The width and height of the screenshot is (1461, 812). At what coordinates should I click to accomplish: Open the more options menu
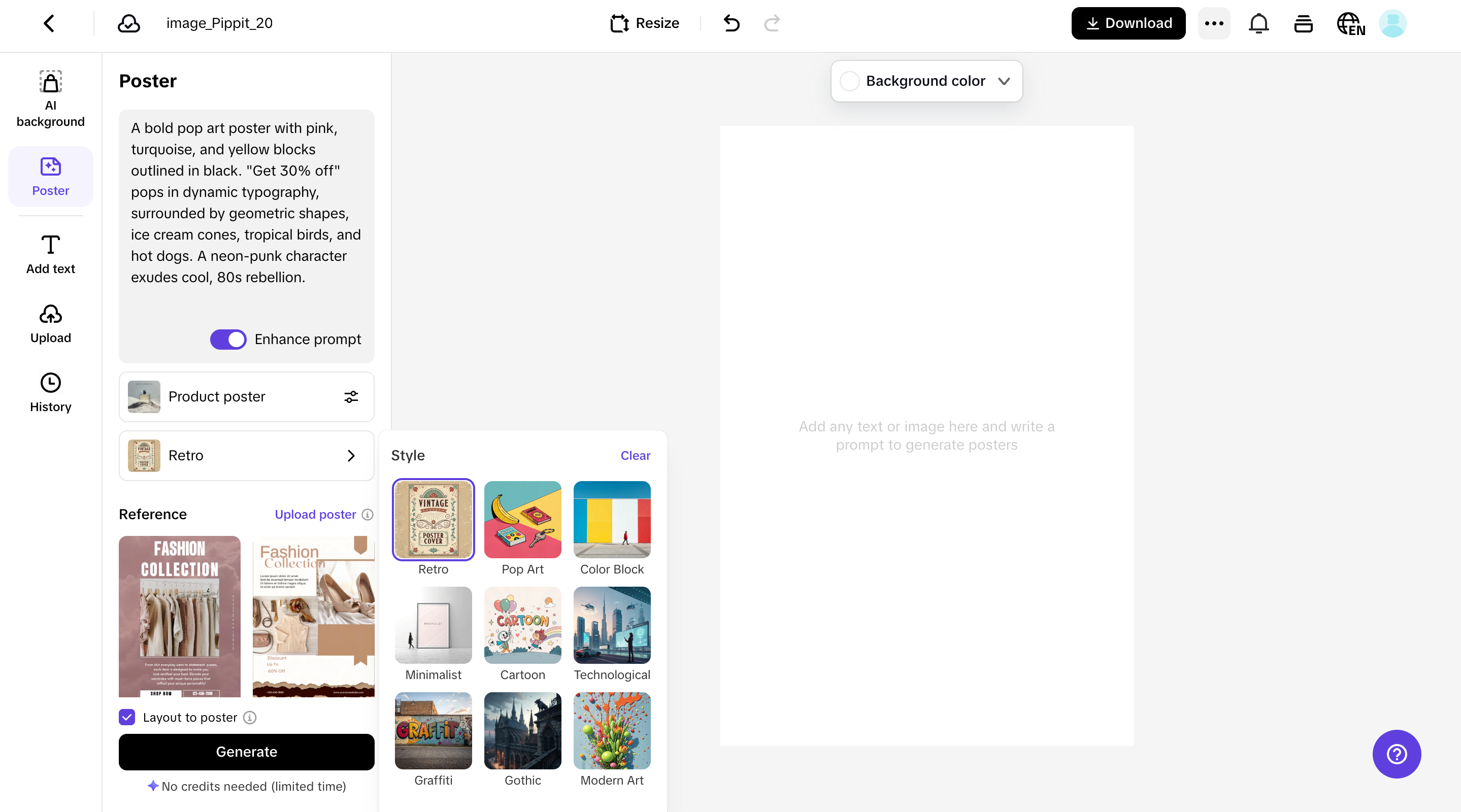coord(1214,23)
